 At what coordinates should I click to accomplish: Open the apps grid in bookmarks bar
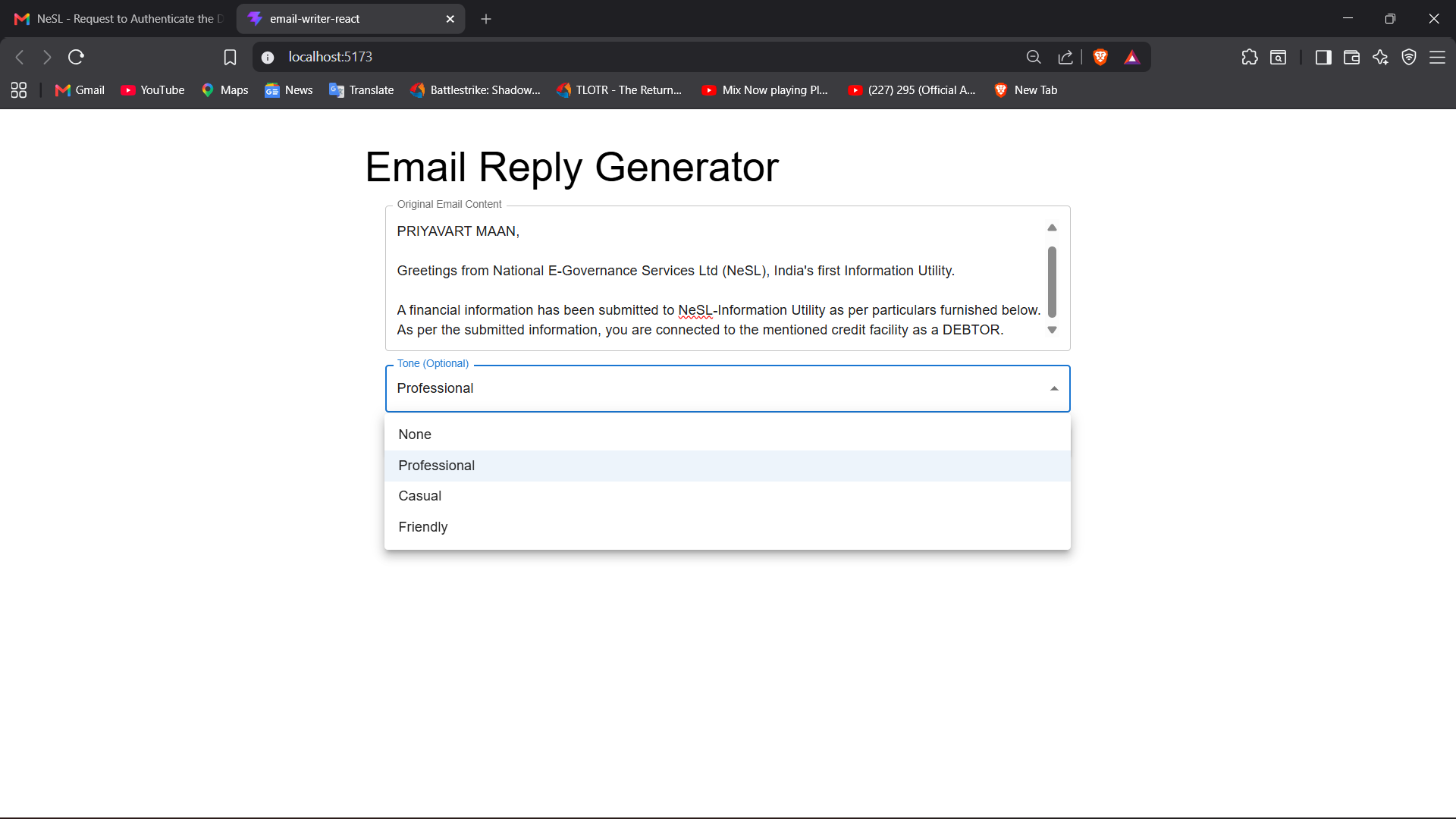[x=19, y=90]
